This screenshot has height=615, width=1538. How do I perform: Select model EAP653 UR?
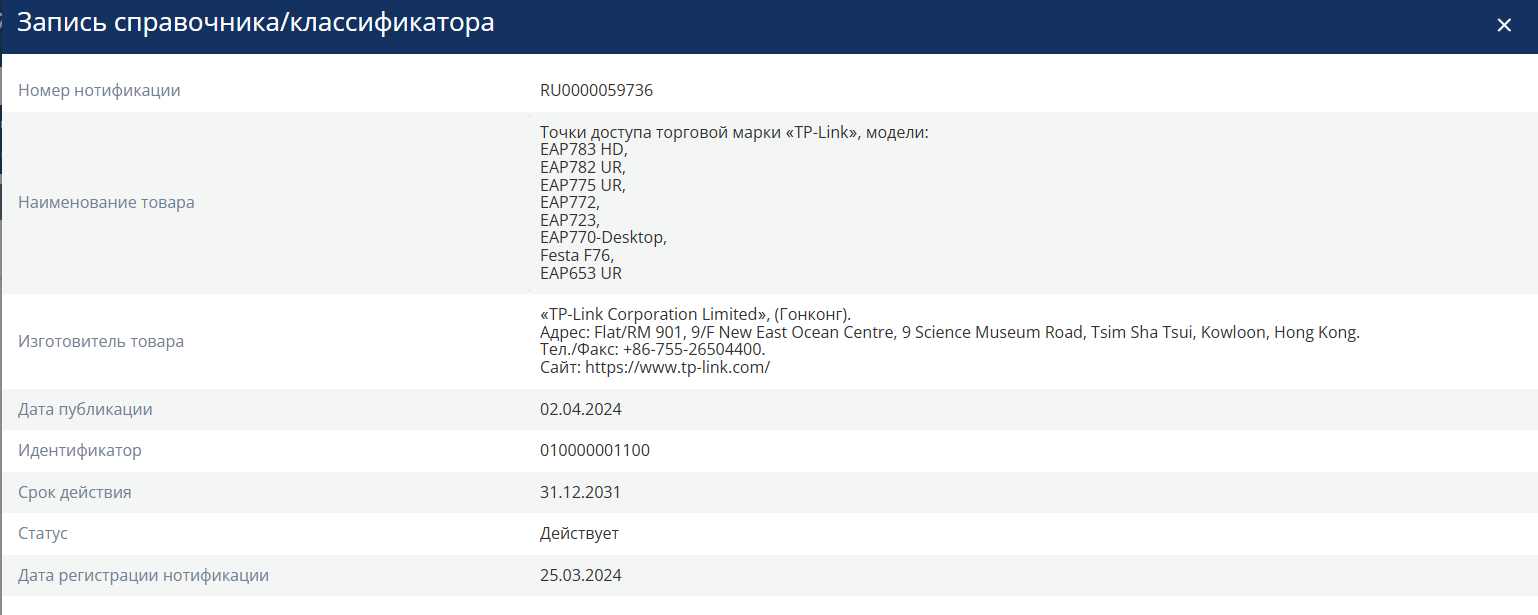pyautogui.click(x=581, y=273)
